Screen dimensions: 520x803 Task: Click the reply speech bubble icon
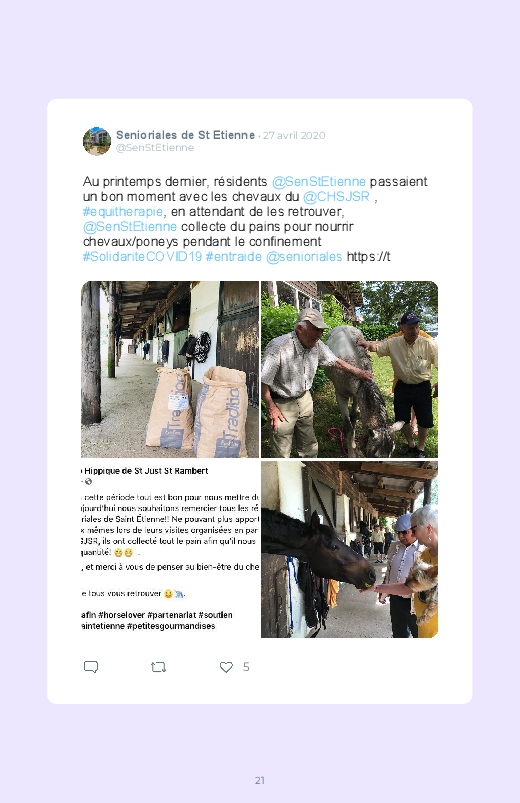91,667
